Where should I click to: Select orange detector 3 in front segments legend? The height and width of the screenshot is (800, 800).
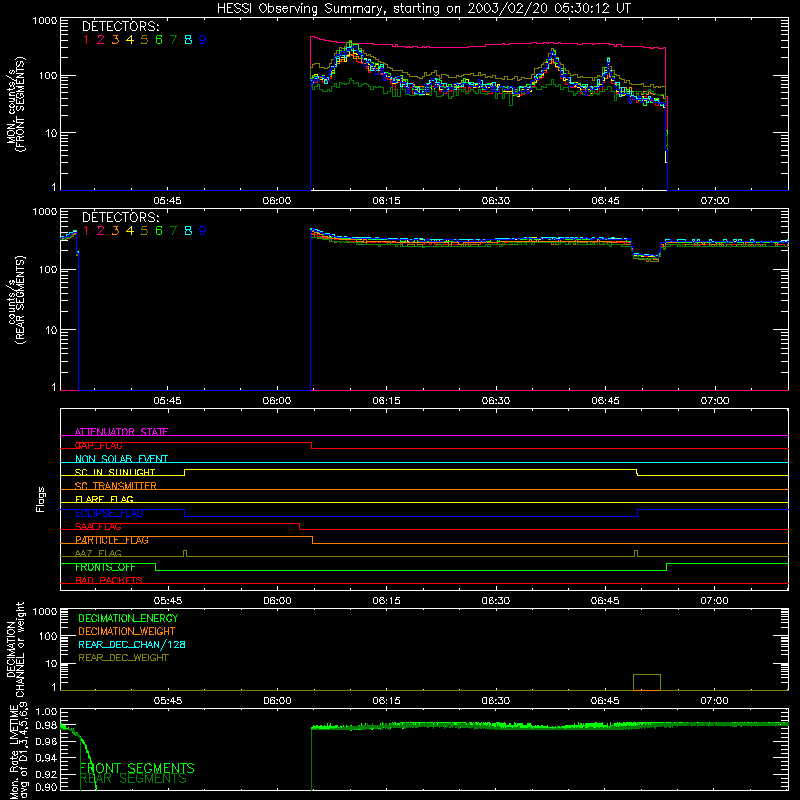(x=115, y=40)
